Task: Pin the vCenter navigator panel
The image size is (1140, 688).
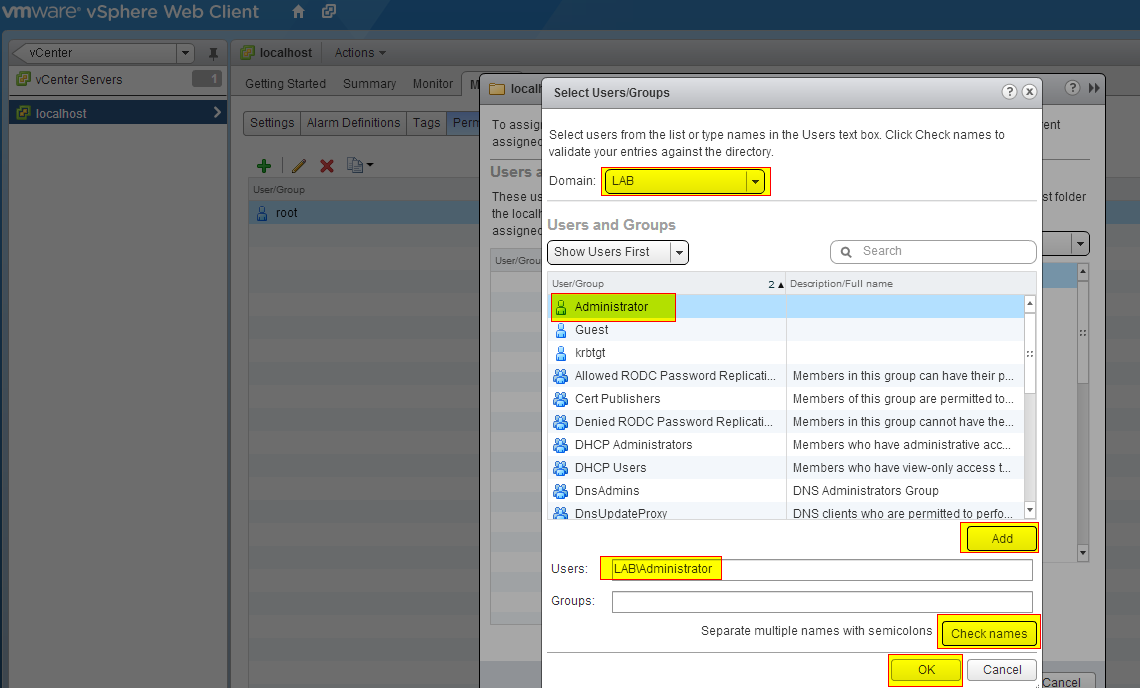Action: pos(213,53)
